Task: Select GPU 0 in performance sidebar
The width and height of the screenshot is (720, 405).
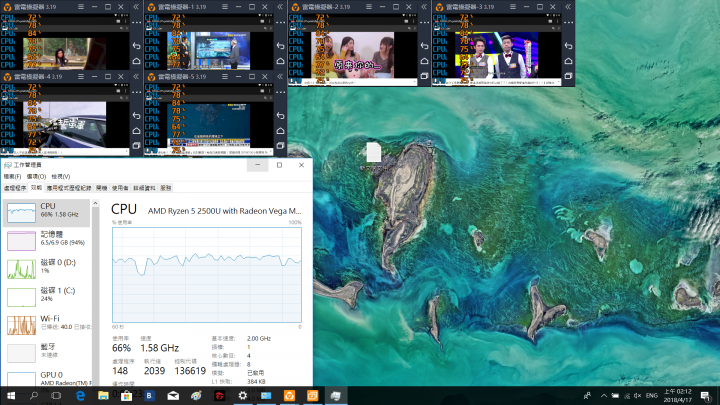Action: (46, 377)
